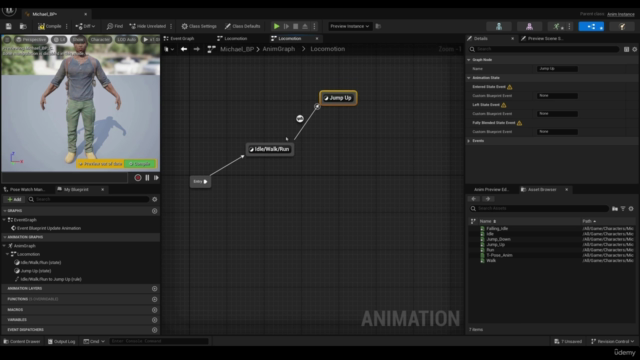Click the red Record button under viewport
This screenshot has width=640, height=360.
[x=138, y=178]
